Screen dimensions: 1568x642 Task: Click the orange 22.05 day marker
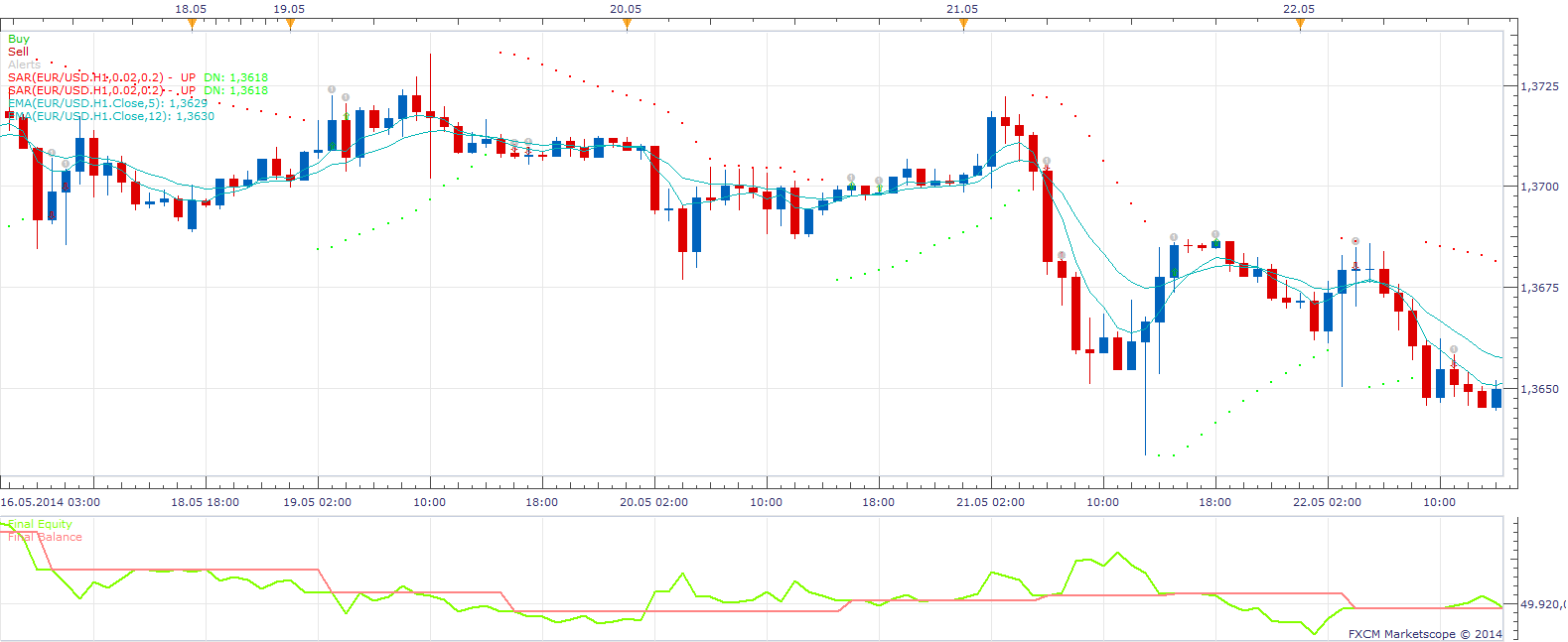point(1300,25)
